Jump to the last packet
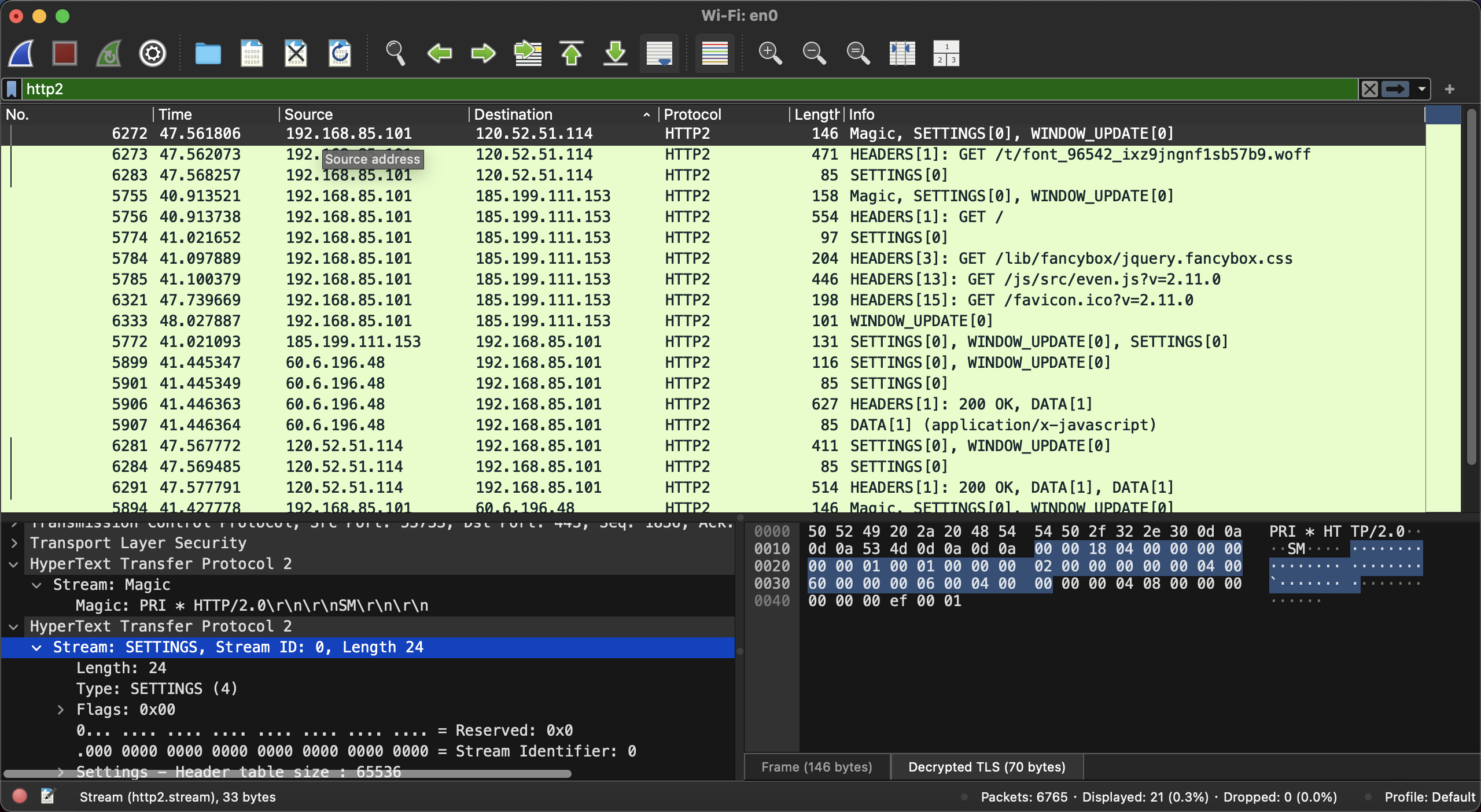Image resolution: width=1481 pixels, height=812 pixels. coord(616,54)
